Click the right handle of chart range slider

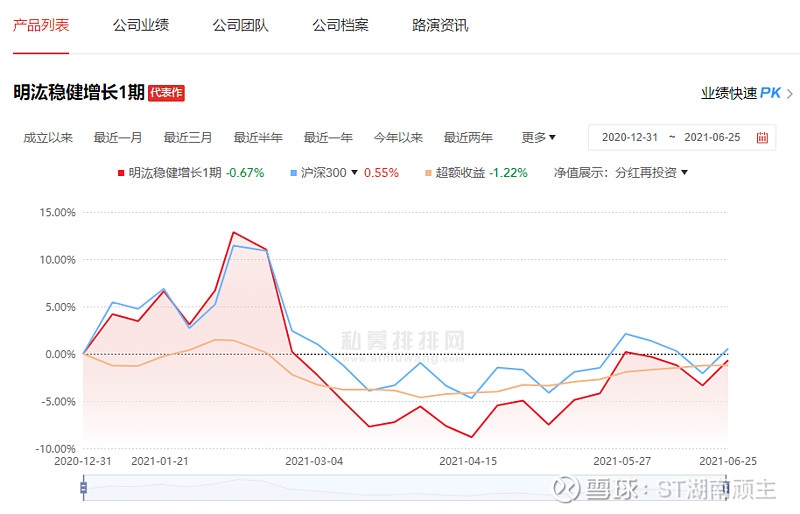click(x=727, y=487)
